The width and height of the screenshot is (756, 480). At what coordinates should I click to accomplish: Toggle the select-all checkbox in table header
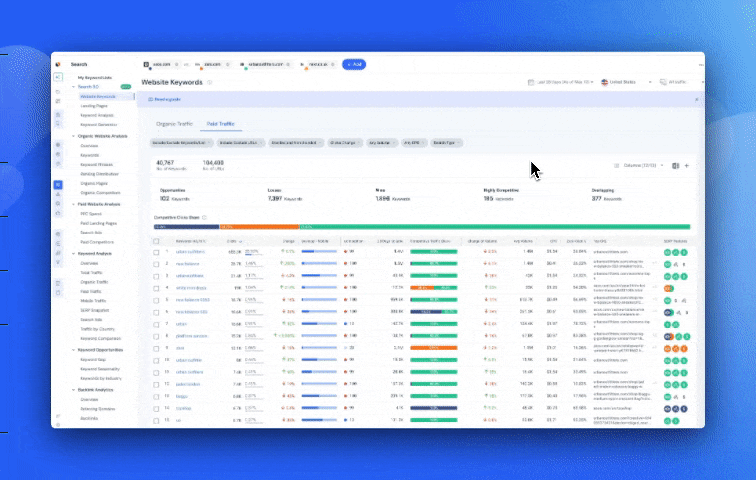156,242
